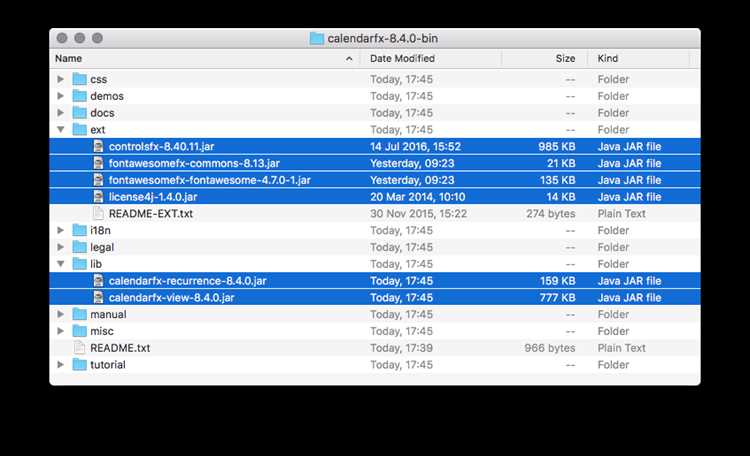Click the 985 KB size cell

(x=557, y=146)
